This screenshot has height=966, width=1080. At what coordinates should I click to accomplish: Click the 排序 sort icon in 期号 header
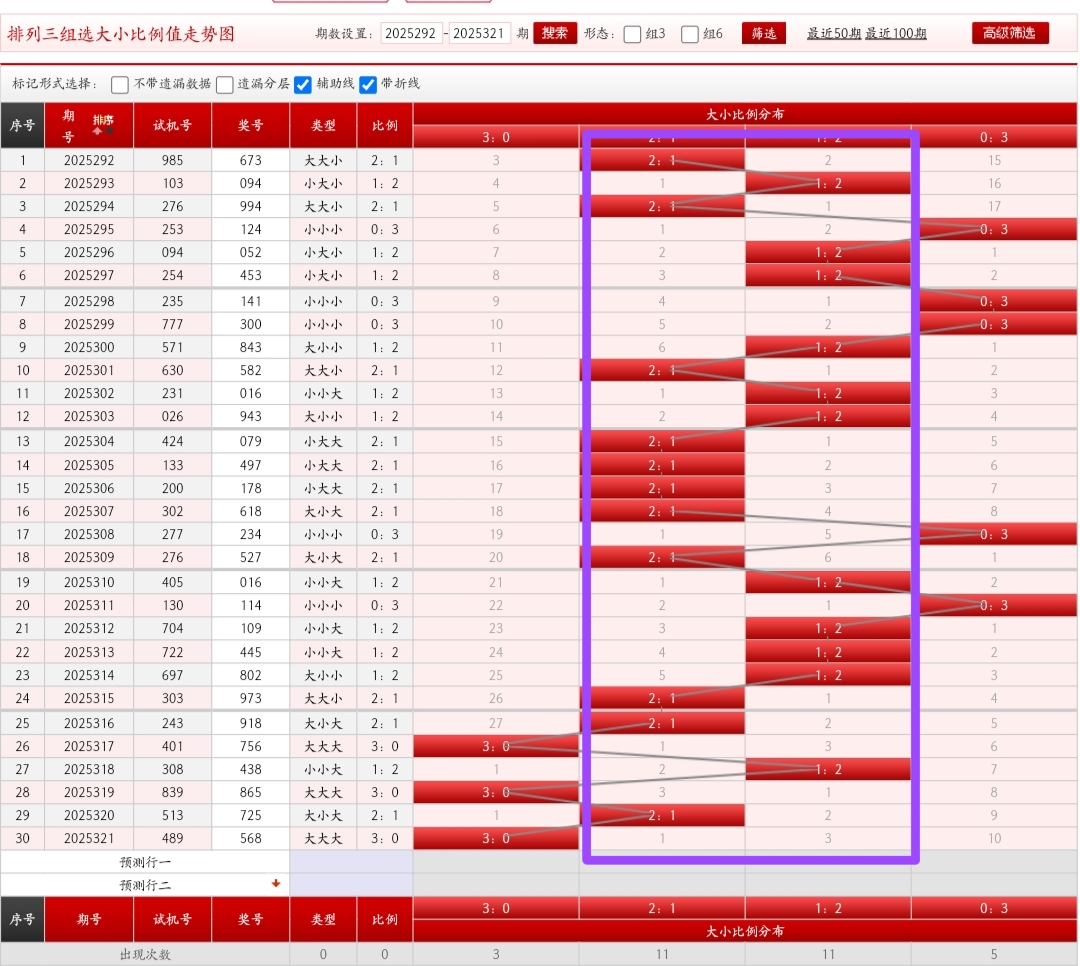click(103, 124)
